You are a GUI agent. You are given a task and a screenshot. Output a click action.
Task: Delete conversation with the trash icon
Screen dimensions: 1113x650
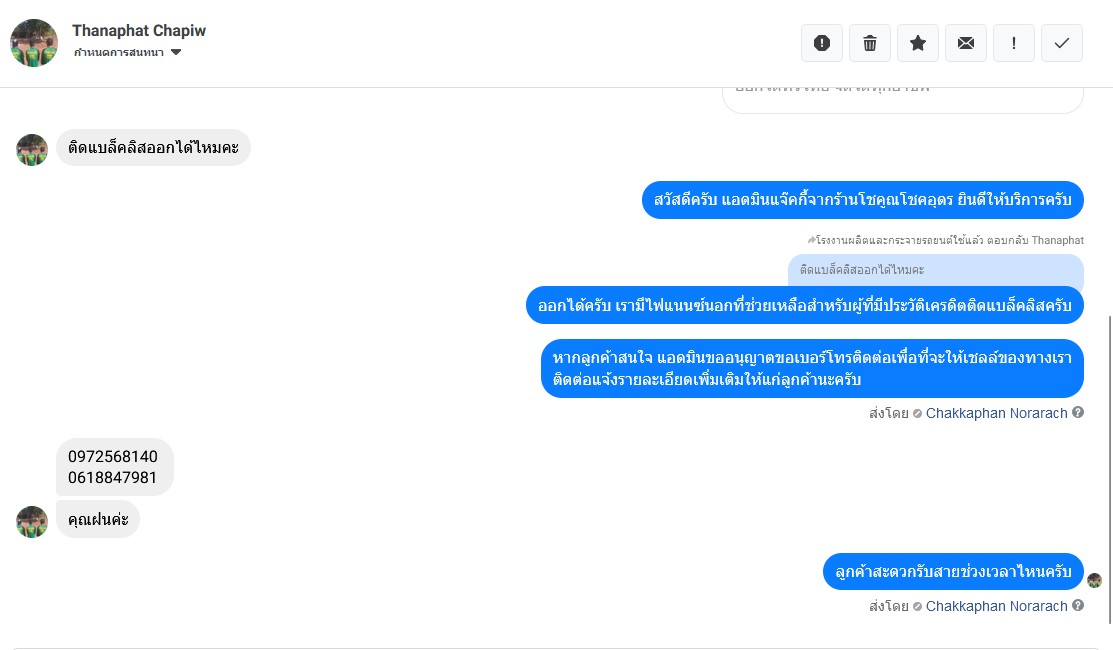(x=870, y=43)
